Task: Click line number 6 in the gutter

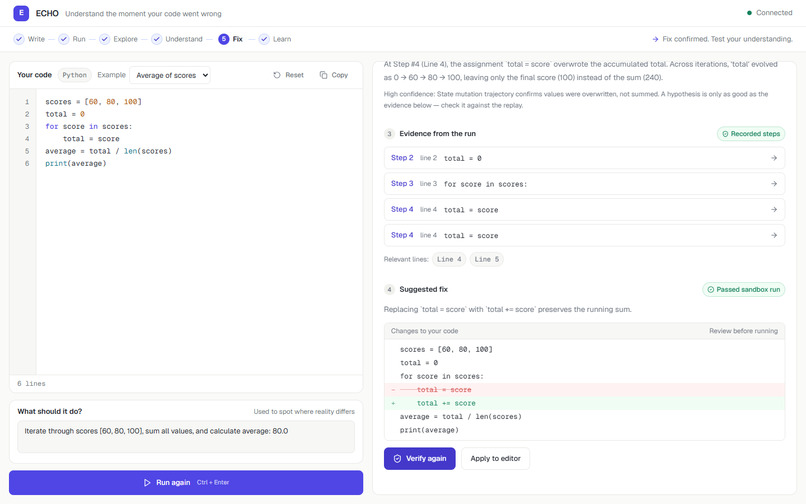Action: [27, 164]
